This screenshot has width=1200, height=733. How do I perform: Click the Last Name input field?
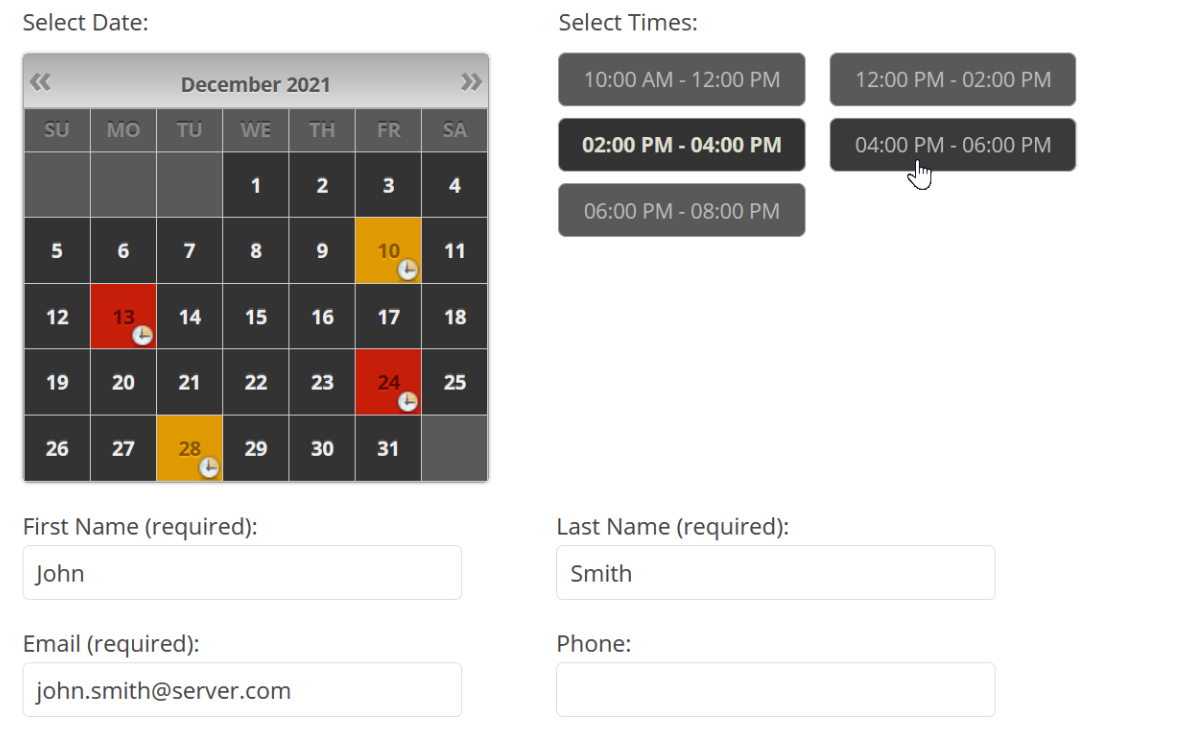click(775, 572)
